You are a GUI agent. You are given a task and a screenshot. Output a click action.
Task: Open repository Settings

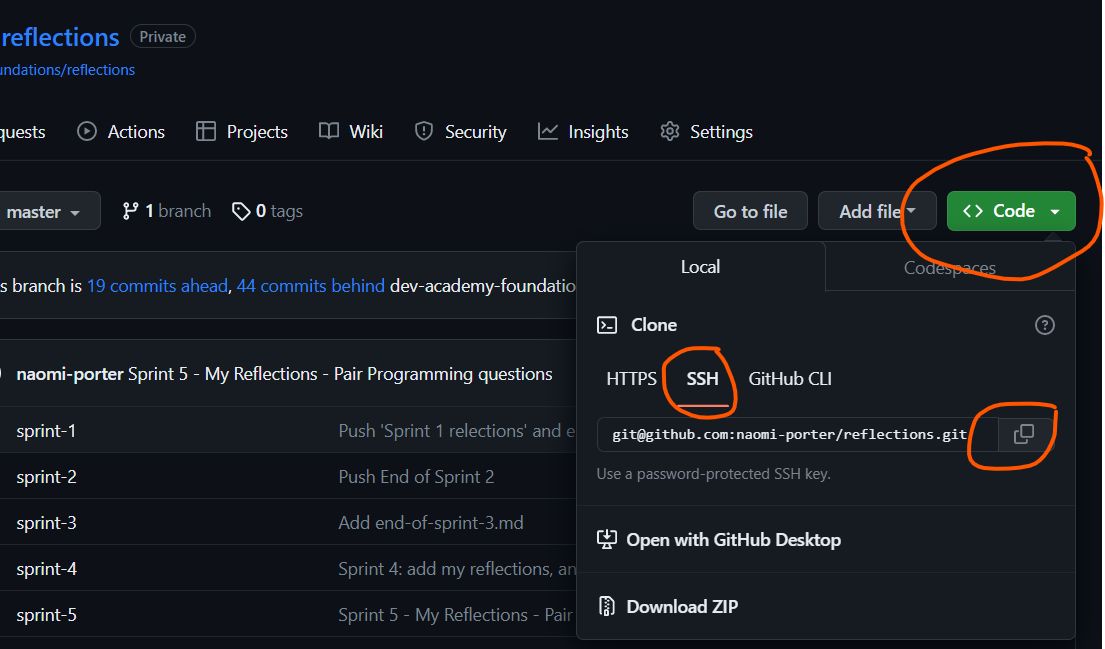click(x=706, y=131)
